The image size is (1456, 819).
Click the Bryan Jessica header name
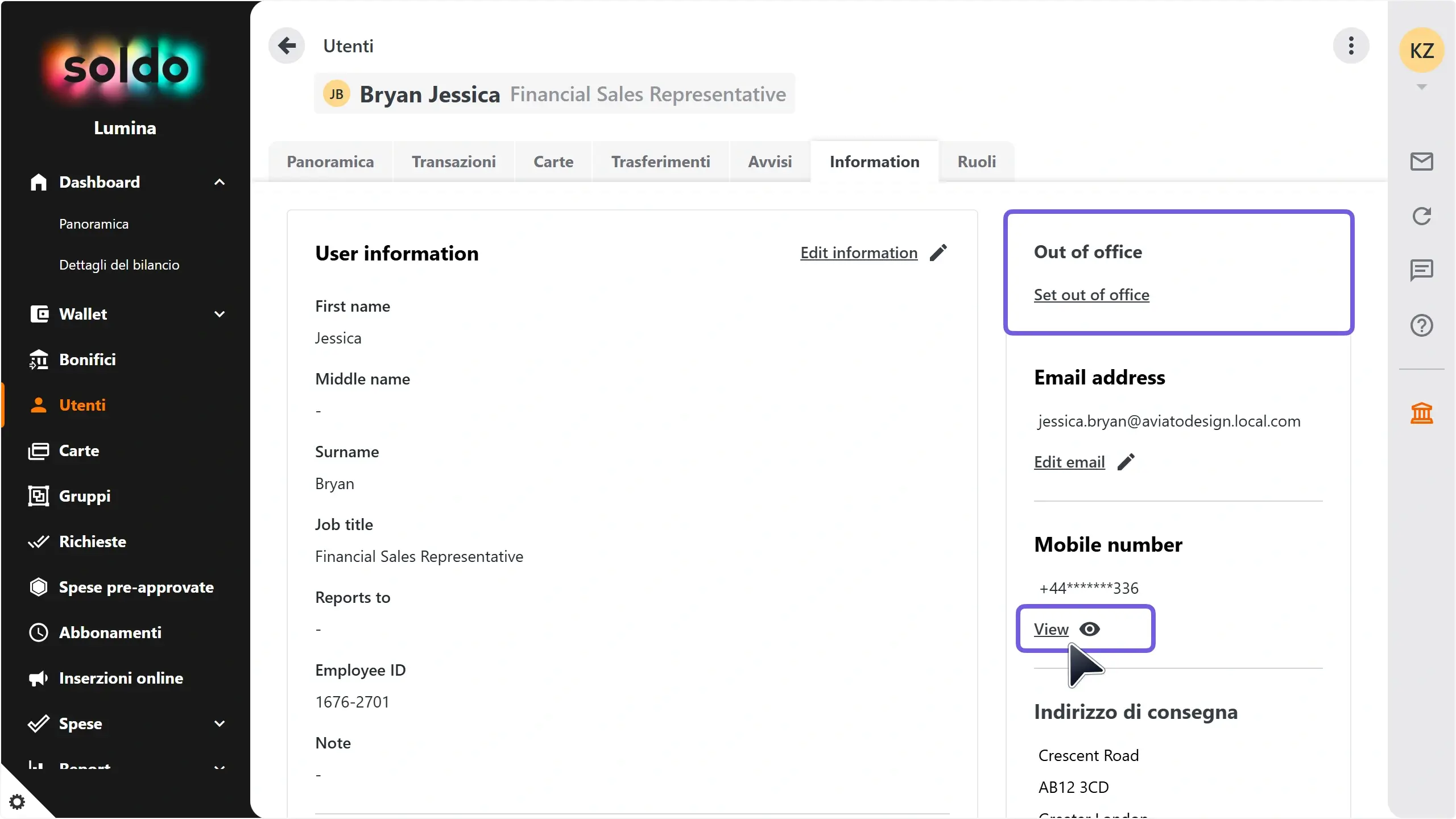pos(430,94)
